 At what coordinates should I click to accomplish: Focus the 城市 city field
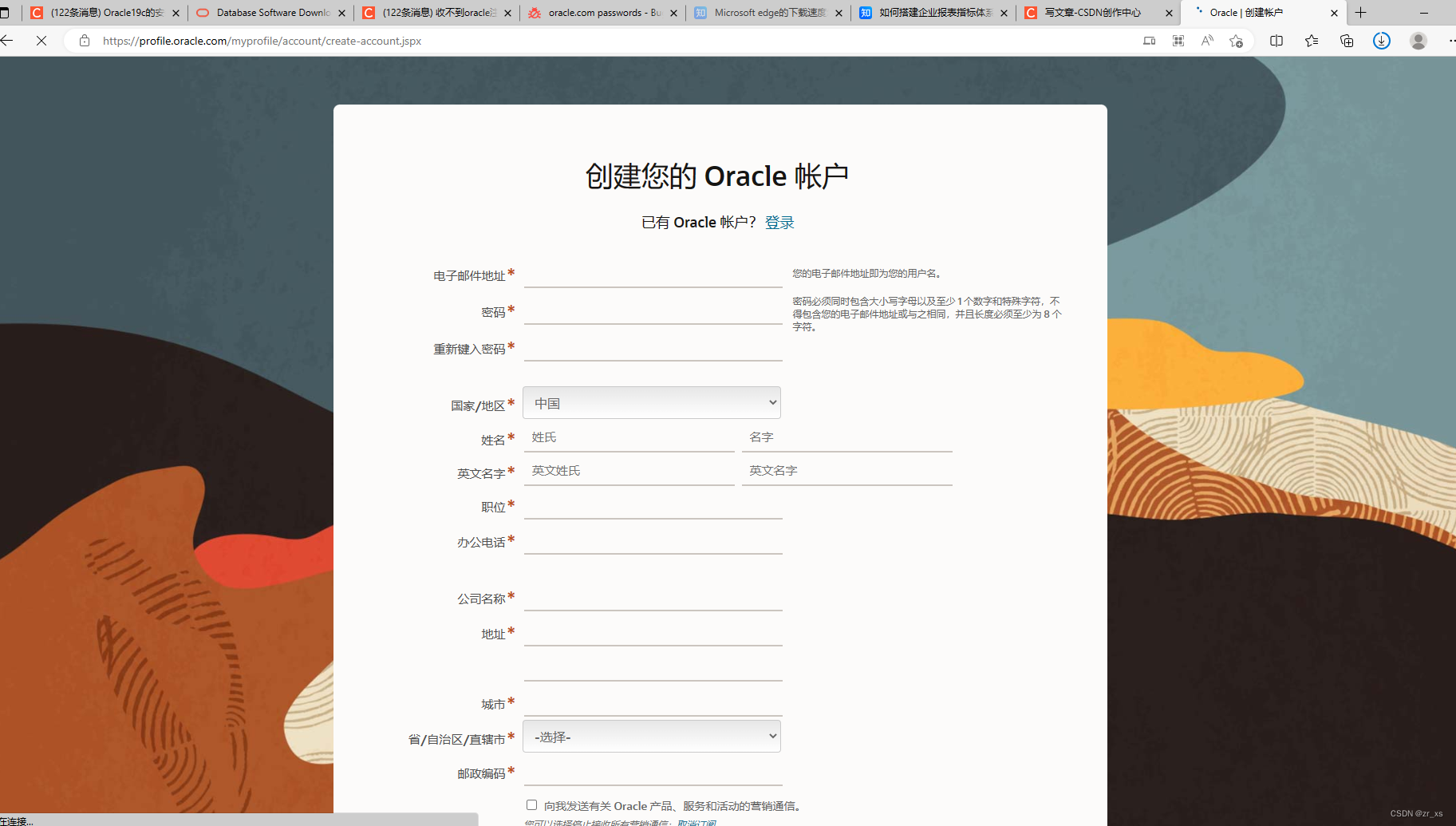[653, 702]
